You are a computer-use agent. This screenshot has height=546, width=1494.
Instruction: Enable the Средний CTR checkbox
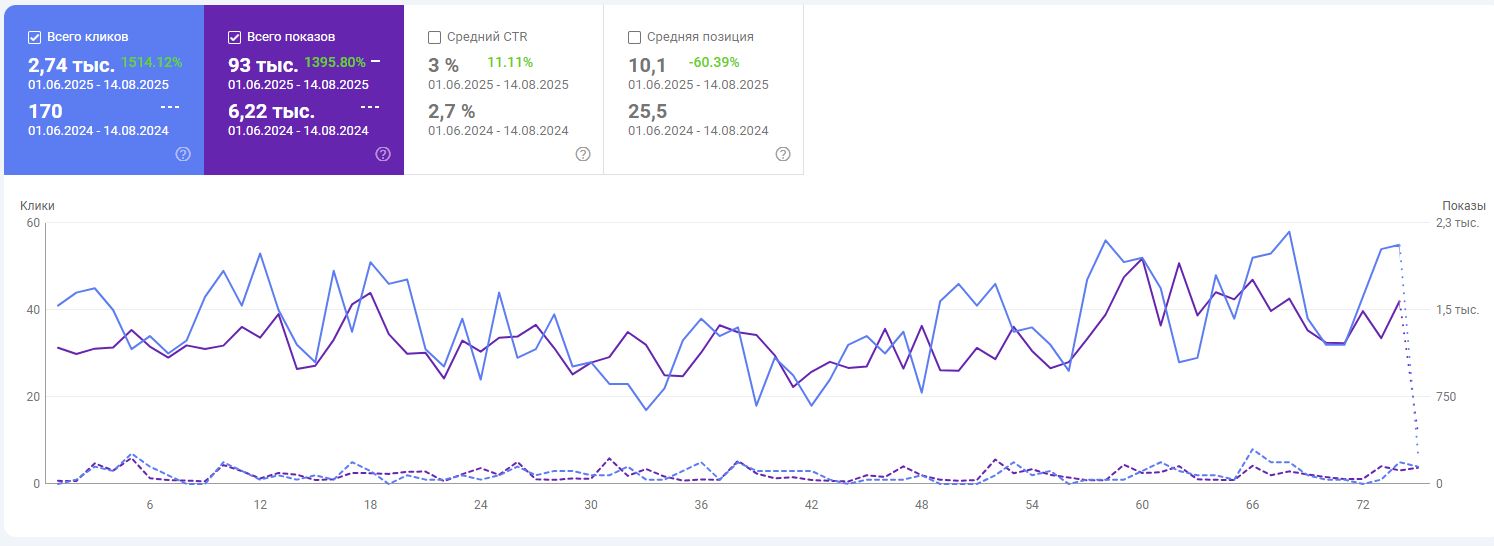click(x=434, y=37)
